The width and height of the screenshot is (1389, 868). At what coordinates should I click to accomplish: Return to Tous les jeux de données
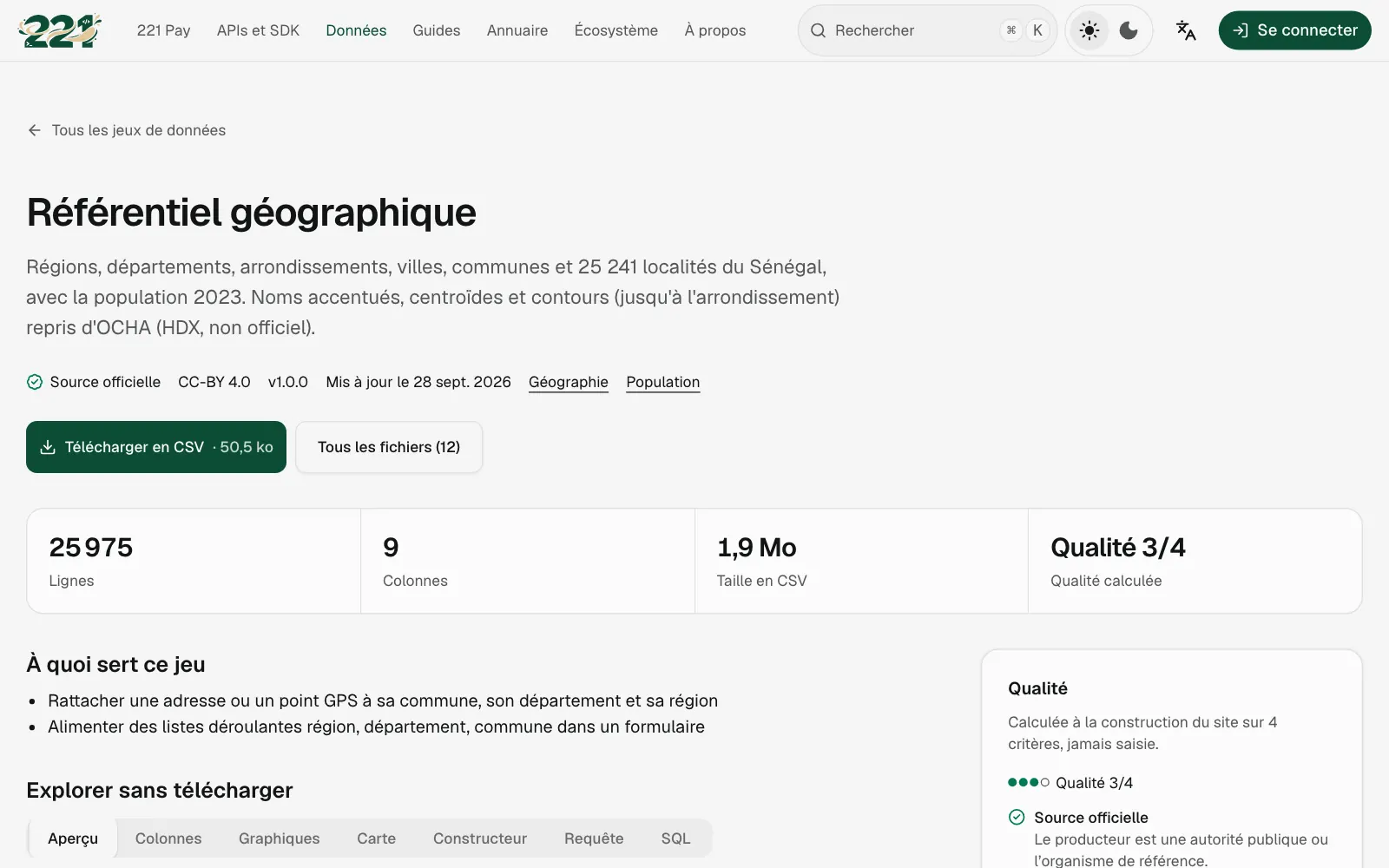click(139, 130)
